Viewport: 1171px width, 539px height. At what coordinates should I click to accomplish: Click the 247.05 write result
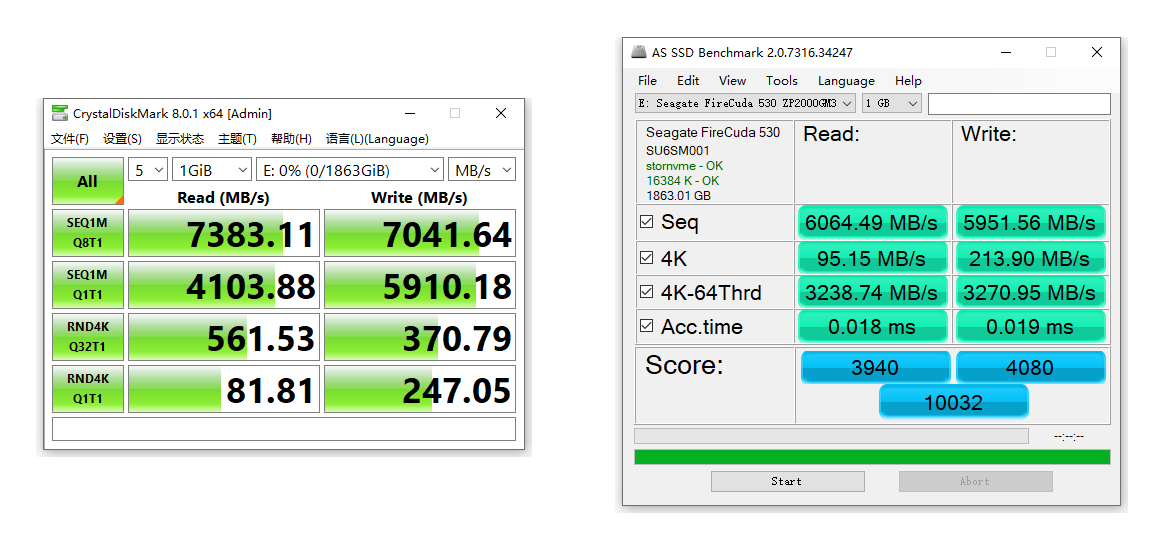420,388
